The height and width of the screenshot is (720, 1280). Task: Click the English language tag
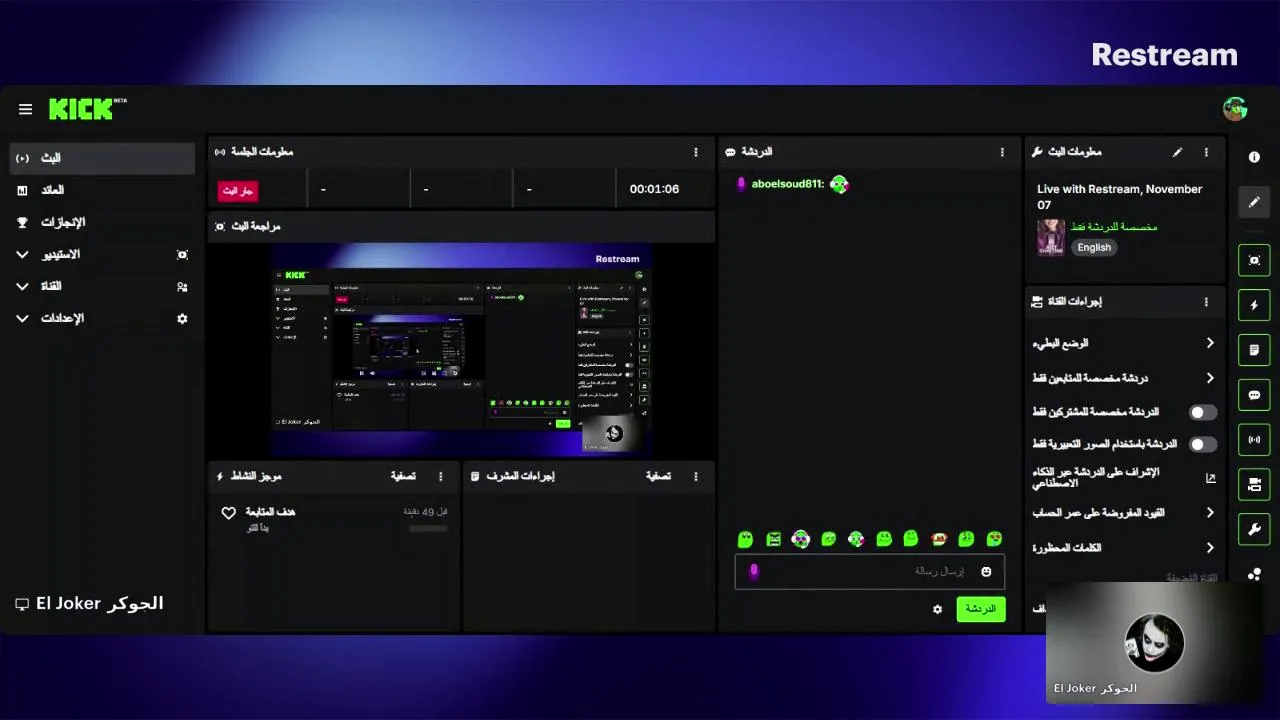click(x=1094, y=248)
